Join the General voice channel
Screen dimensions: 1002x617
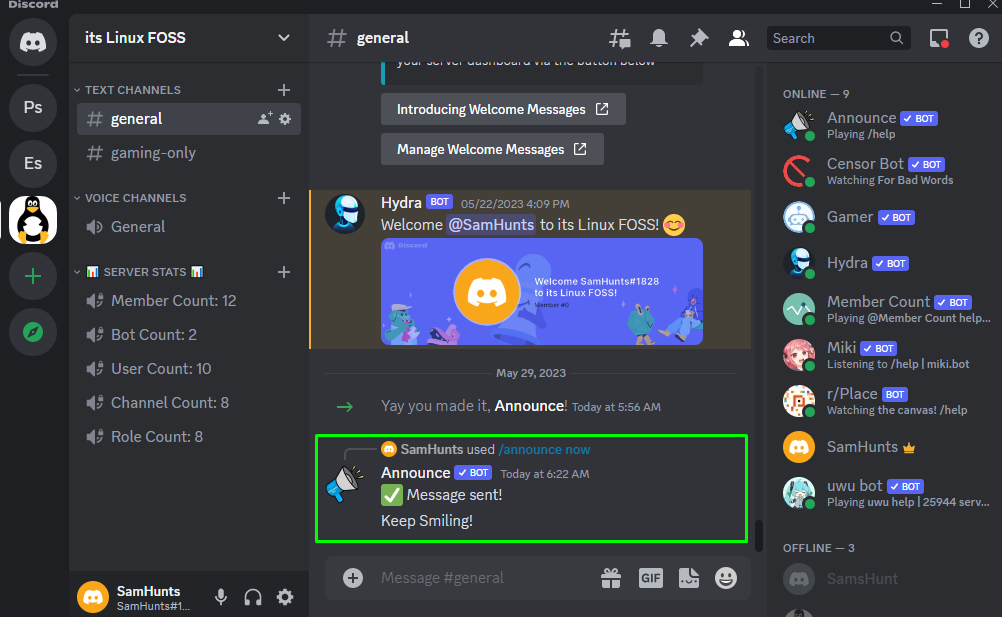(189, 227)
